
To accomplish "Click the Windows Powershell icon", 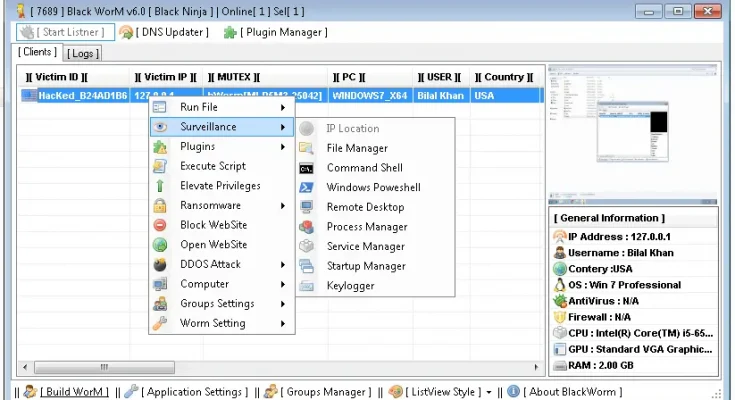I will coord(307,187).
